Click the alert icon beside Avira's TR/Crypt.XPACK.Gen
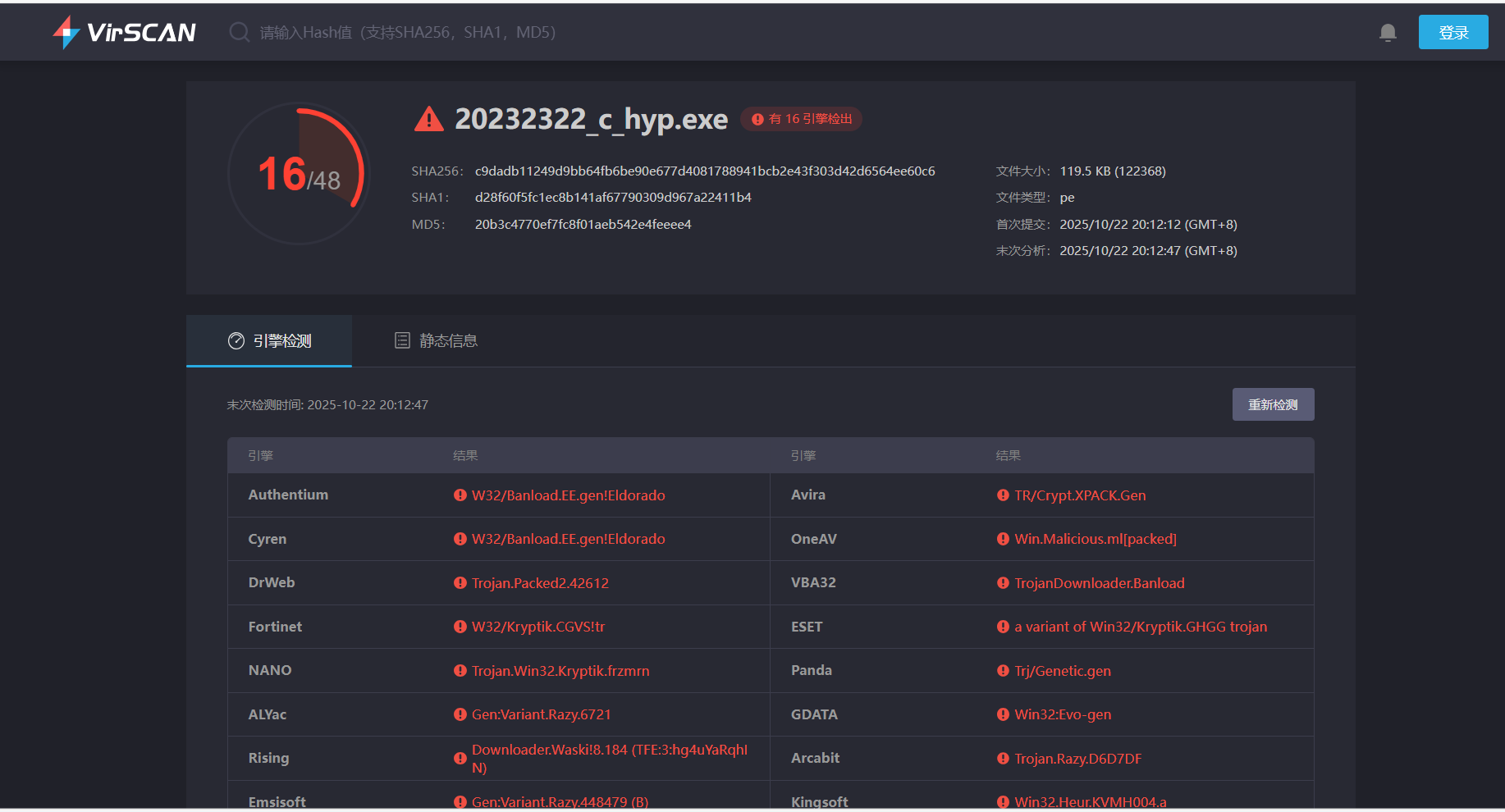The height and width of the screenshot is (812, 1505). pyautogui.click(x=1003, y=495)
